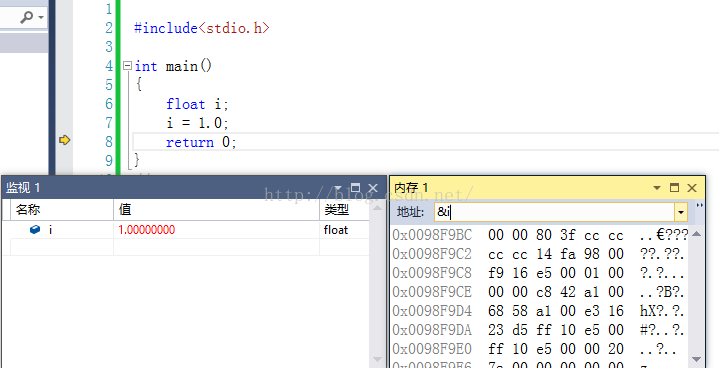719x368 pixels.
Task: Click the 名称 column header
Action: 61,210
